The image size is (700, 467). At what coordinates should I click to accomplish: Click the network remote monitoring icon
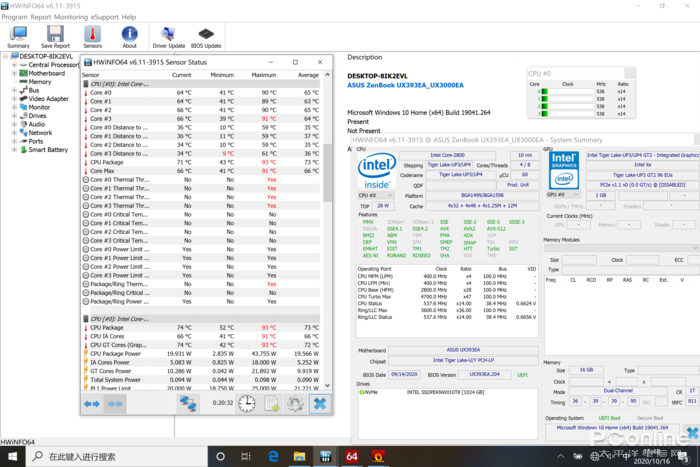click(188, 403)
